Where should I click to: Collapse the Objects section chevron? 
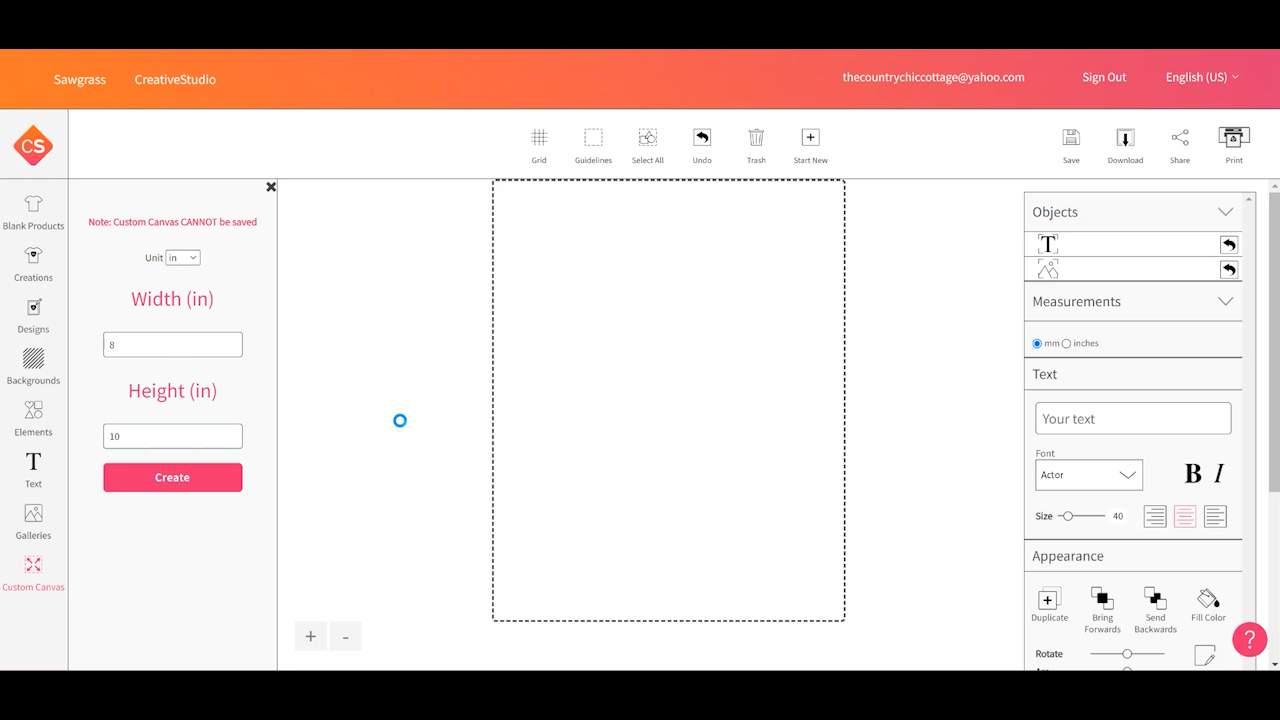pos(1225,212)
